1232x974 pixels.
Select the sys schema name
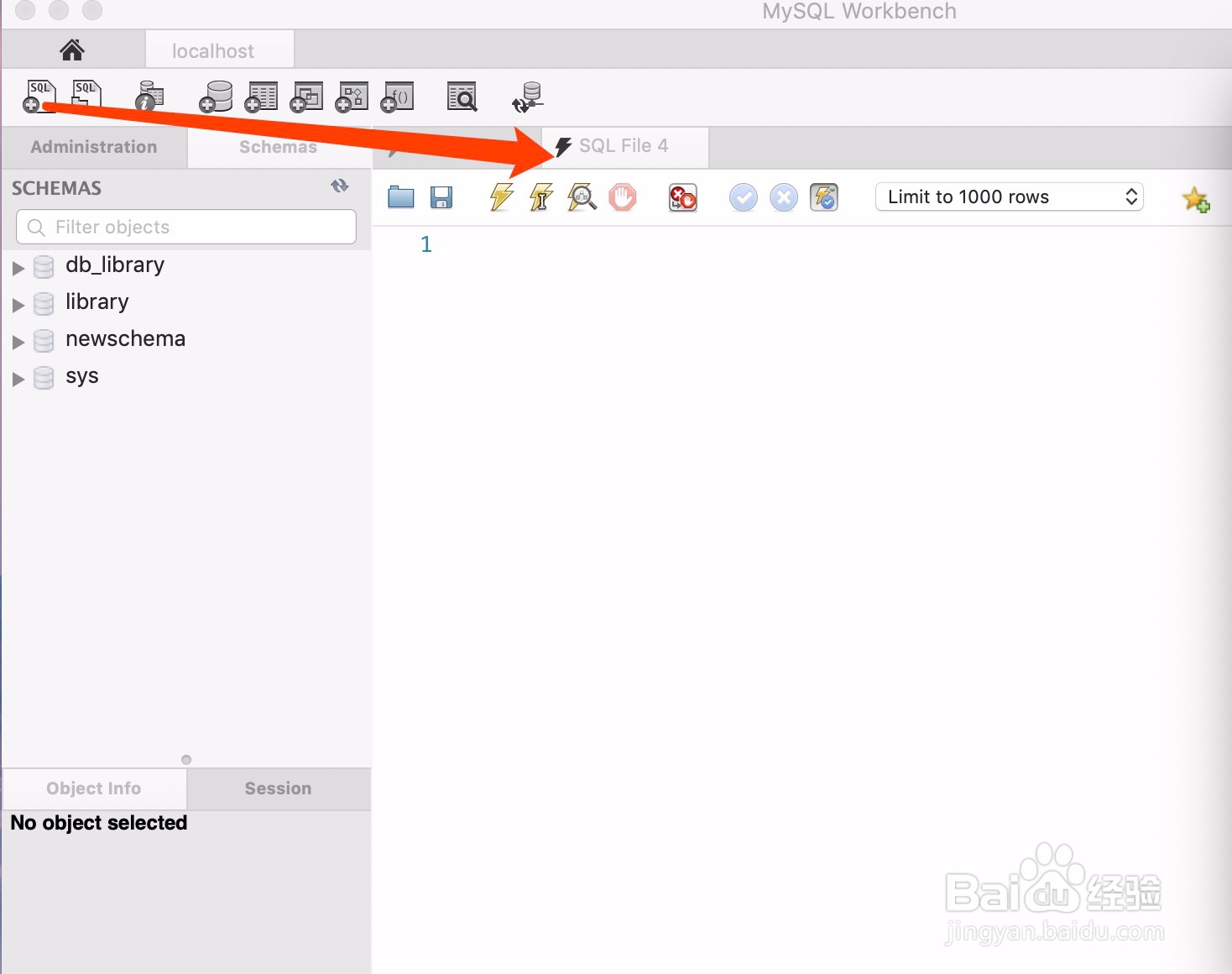coord(82,376)
